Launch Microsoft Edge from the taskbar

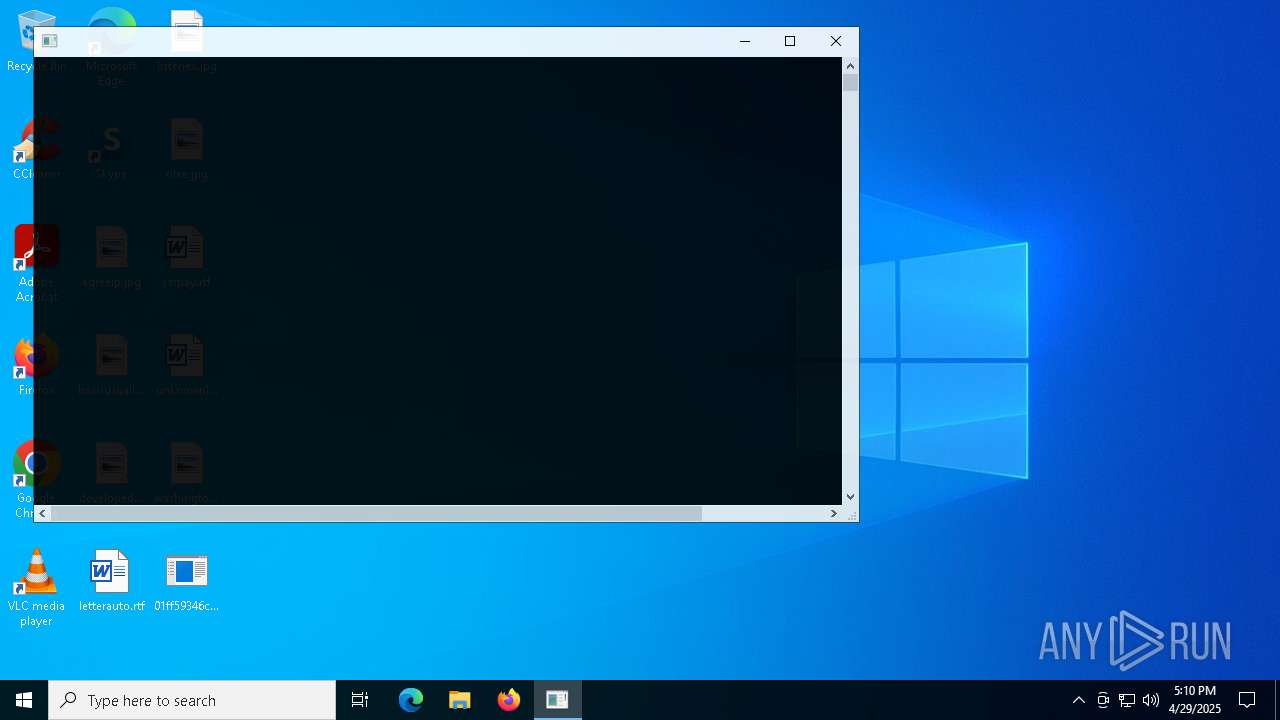[411, 700]
